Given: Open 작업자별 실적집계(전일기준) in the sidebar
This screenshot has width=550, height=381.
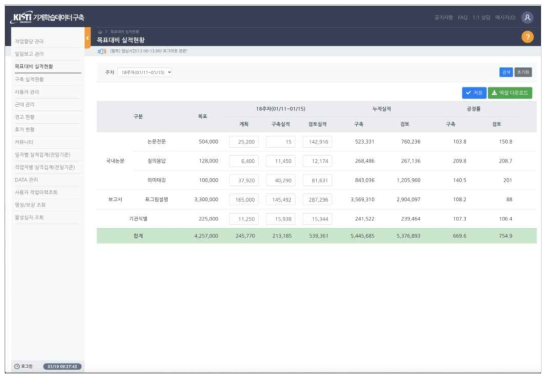Looking at the screenshot, I should tap(45, 167).
